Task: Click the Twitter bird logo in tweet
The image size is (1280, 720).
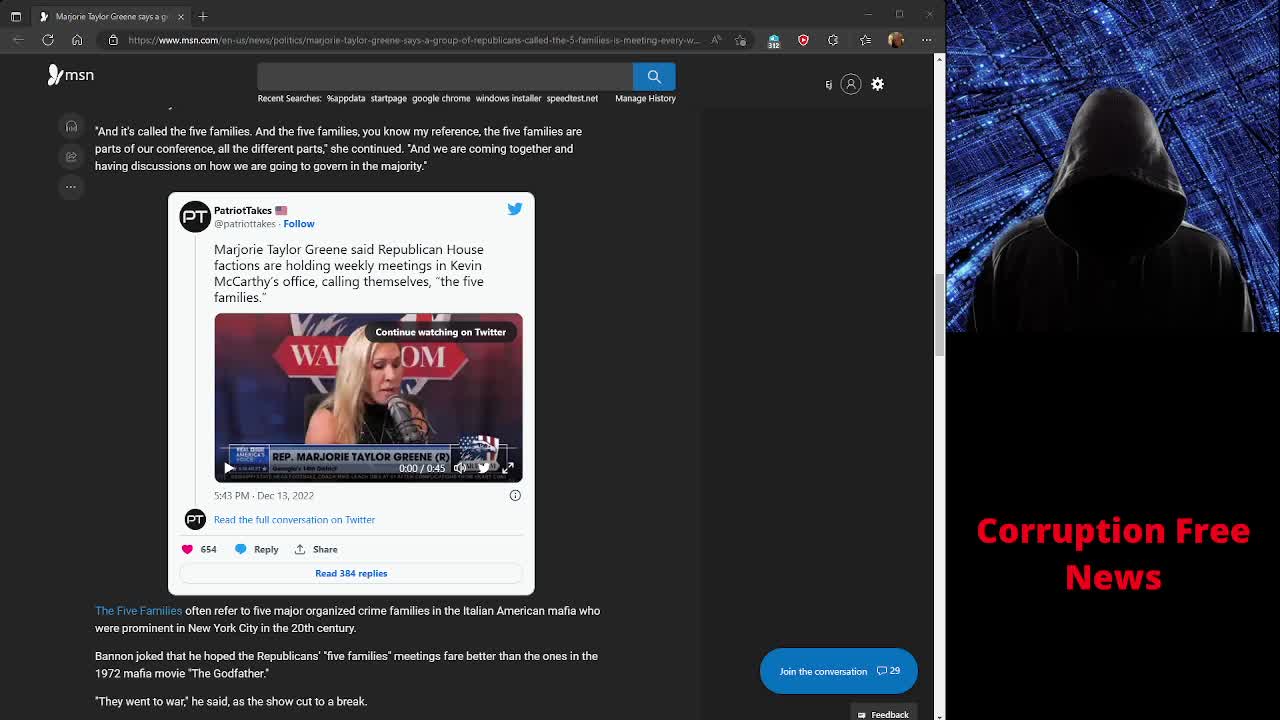Action: tap(515, 209)
